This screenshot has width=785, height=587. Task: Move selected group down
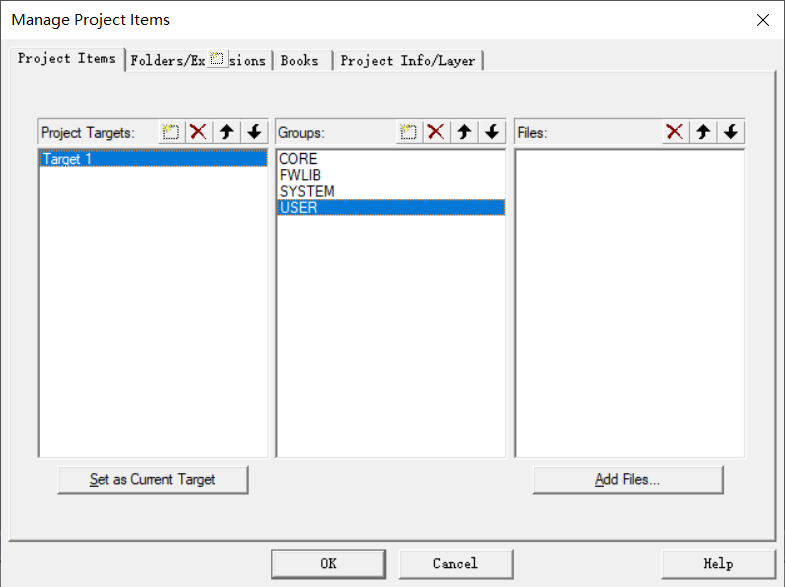click(492, 132)
